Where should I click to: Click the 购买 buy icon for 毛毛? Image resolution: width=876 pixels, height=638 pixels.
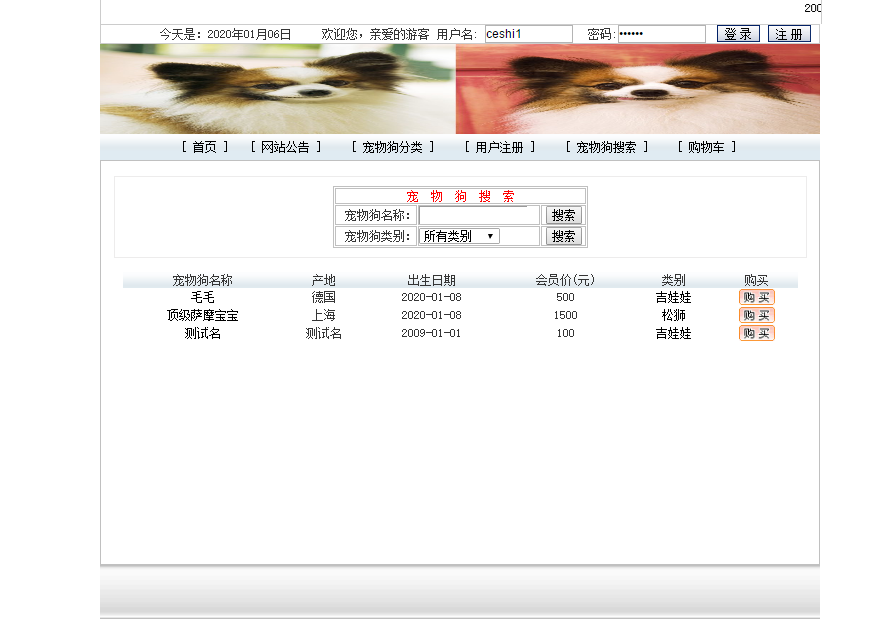(x=756, y=297)
